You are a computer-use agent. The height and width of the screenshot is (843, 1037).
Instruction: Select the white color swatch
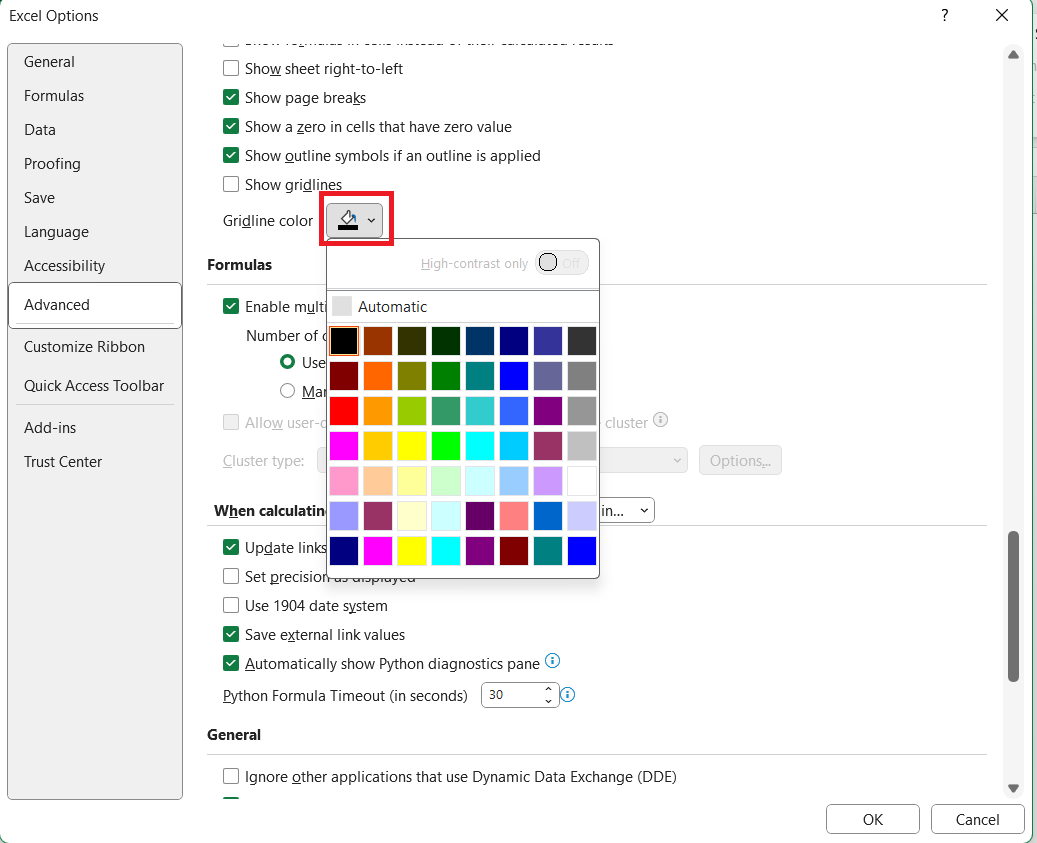582,481
